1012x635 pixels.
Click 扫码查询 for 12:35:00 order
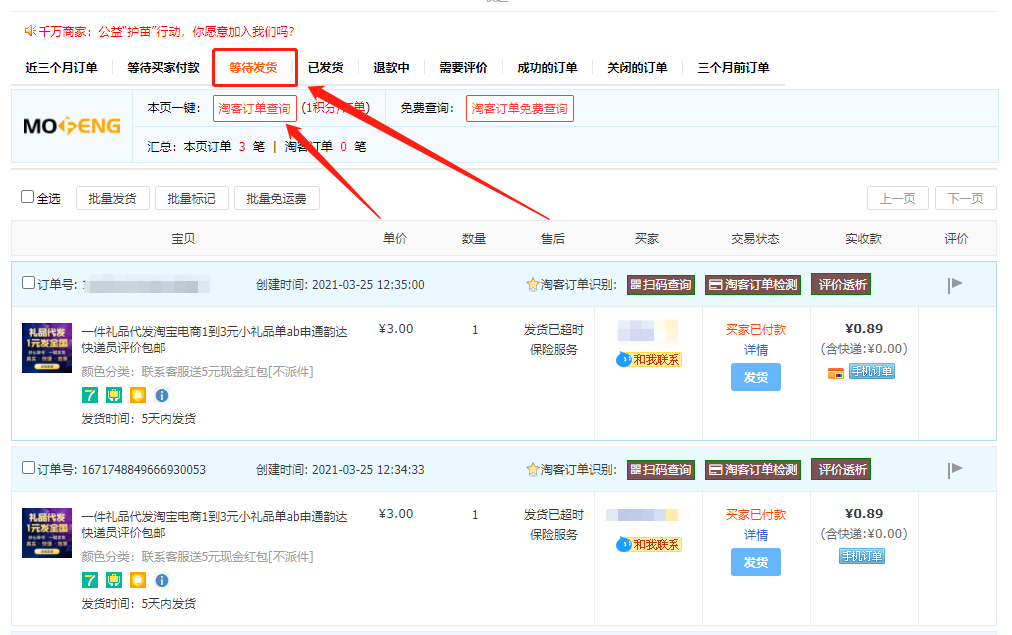click(661, 285)
